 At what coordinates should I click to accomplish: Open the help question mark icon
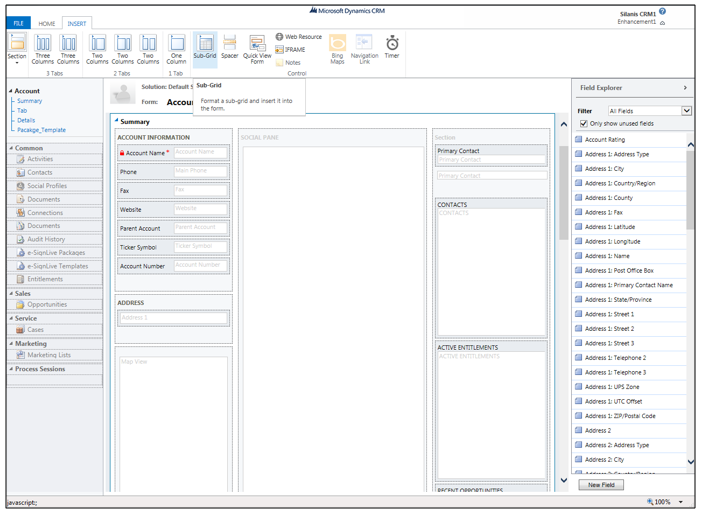click(662, 12)
